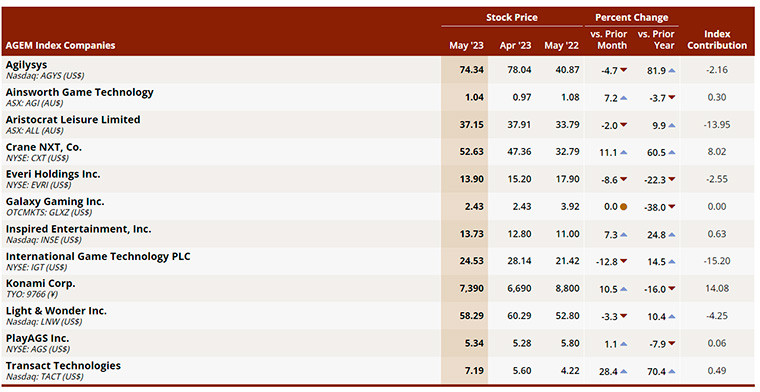Click Konami May '23 price 7,390

[x=472, y=289]
